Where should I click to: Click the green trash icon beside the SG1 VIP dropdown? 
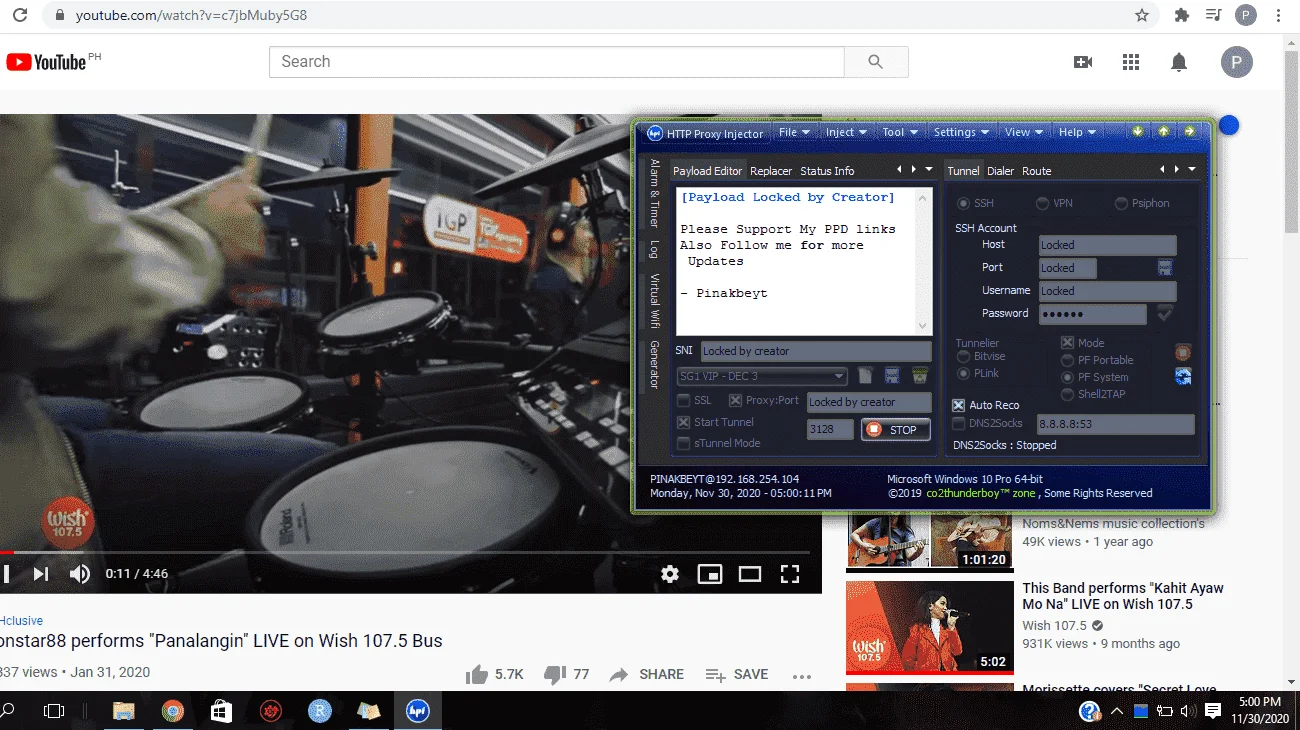point(920,376)
